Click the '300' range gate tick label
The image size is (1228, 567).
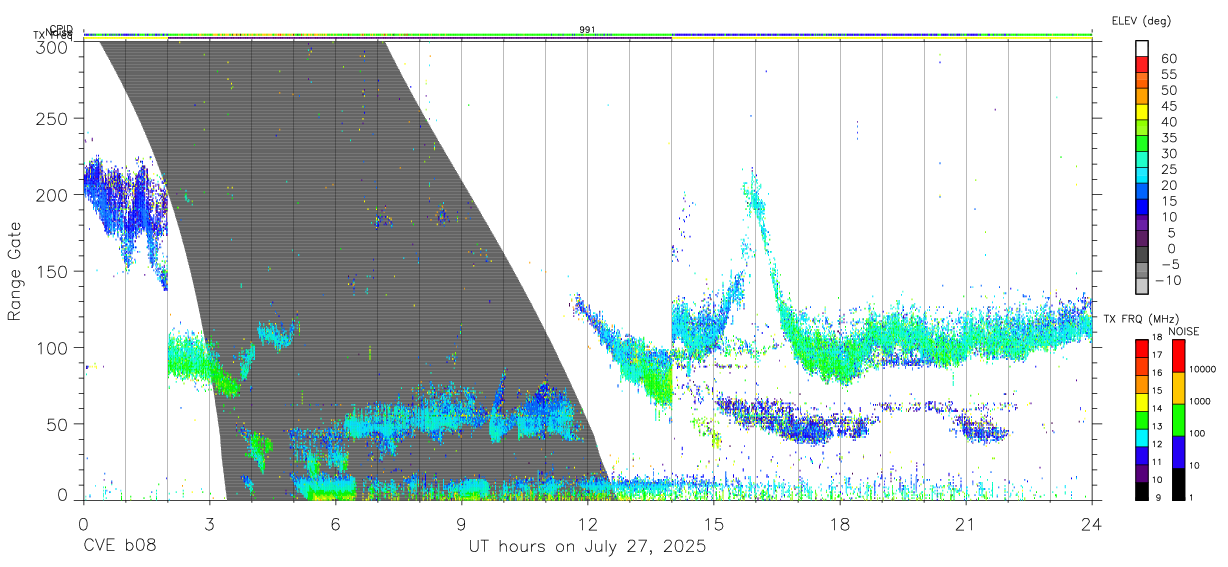click(x=54, y=46)
